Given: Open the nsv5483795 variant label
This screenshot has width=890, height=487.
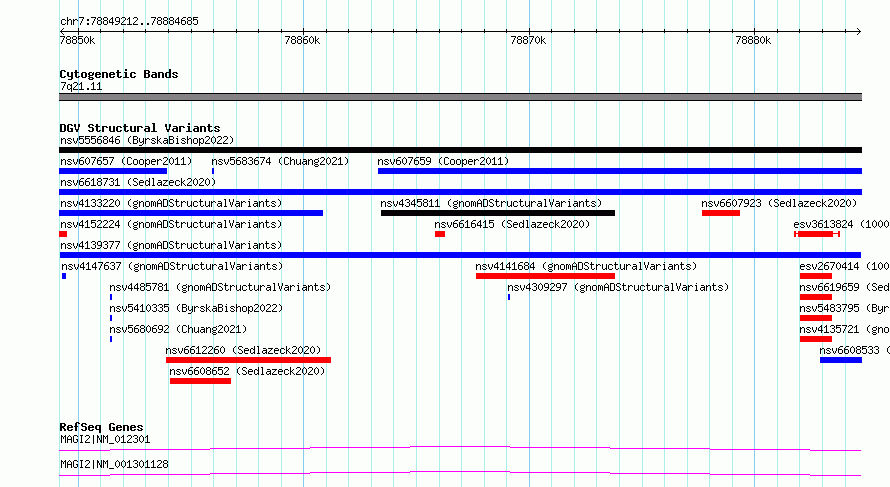Looking at the screenshot, I should click(x=845, y=308).
